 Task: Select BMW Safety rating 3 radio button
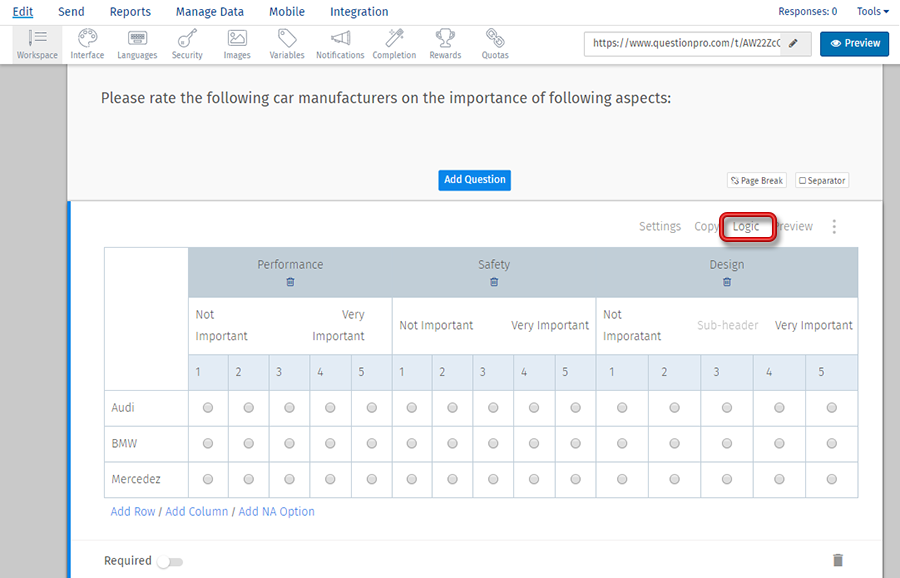point(493,444)
